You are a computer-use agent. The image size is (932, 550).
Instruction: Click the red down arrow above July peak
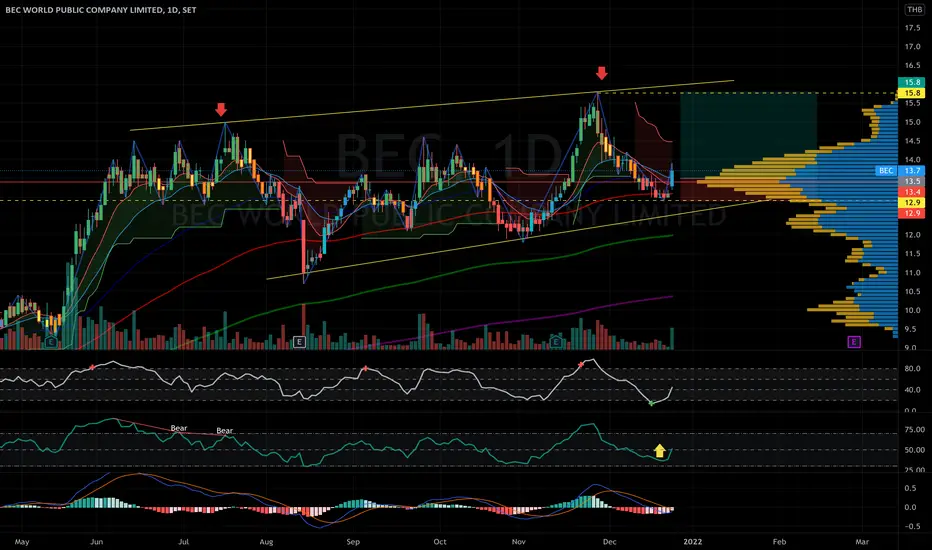(x=221, y=109)
